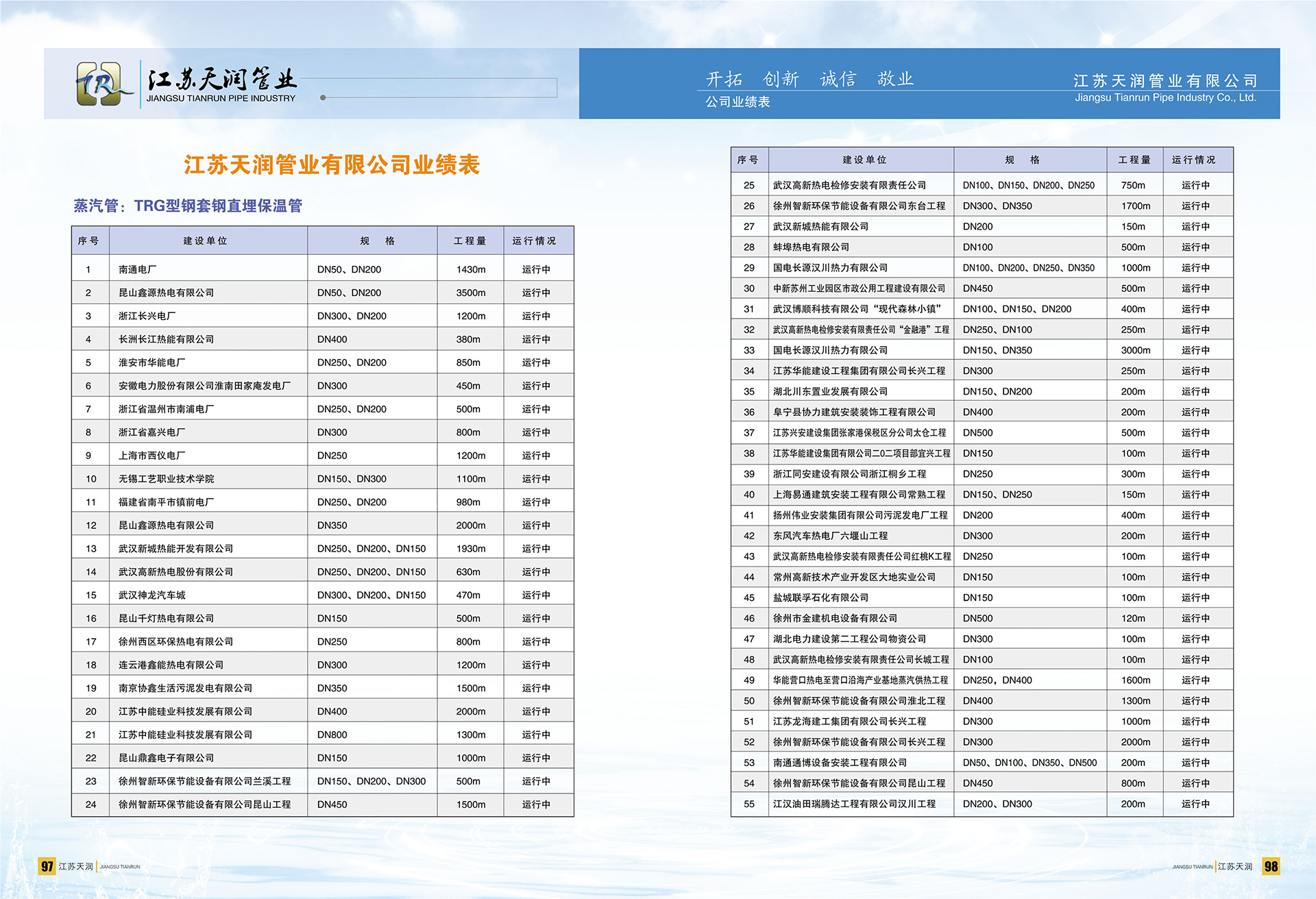Select row 24 徐州智新环保 昆山工程
This screenshot has height=899, width=1316.
[204, 804]
